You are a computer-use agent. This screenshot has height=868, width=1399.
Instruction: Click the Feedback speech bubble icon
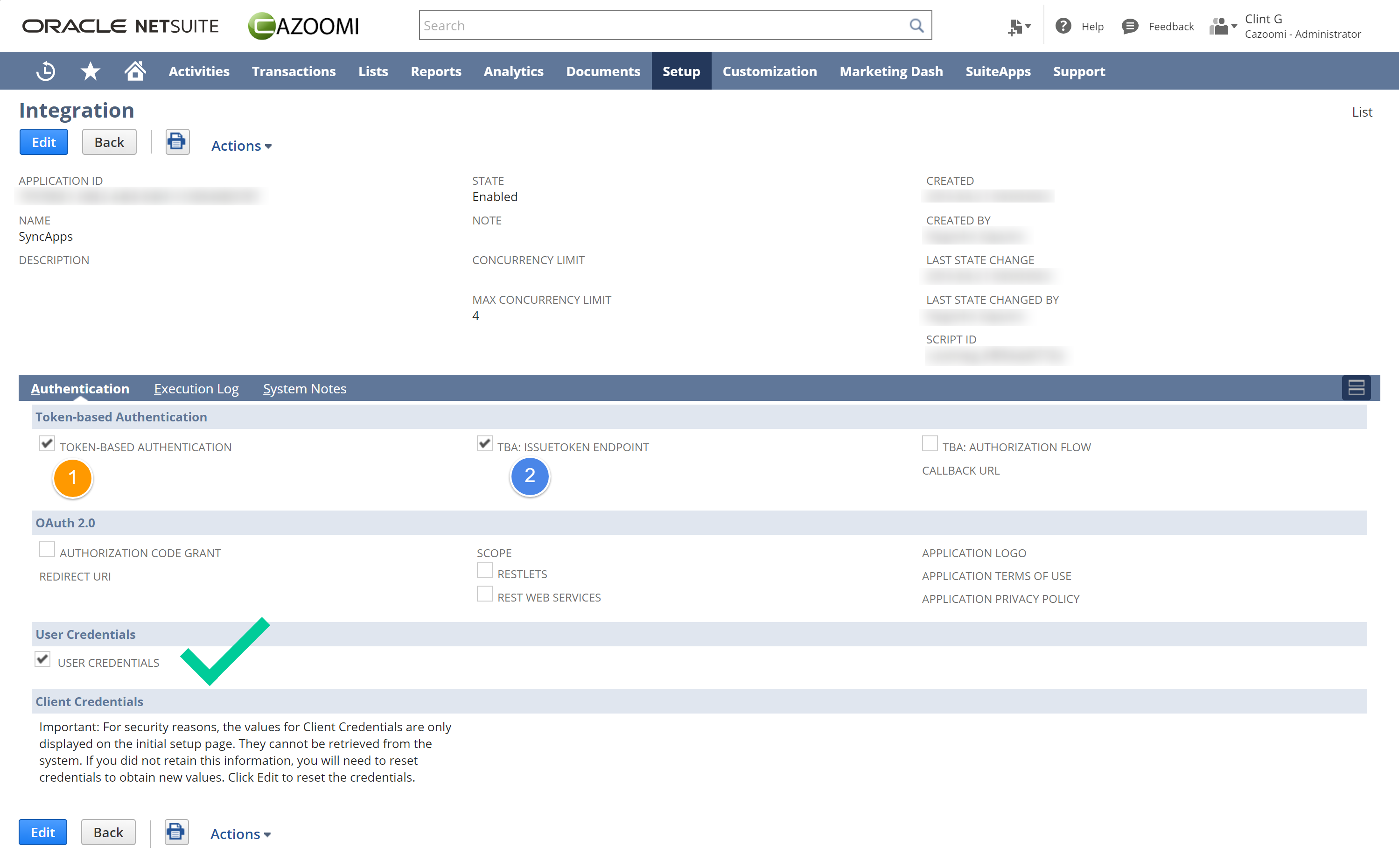click(1129, 26)
